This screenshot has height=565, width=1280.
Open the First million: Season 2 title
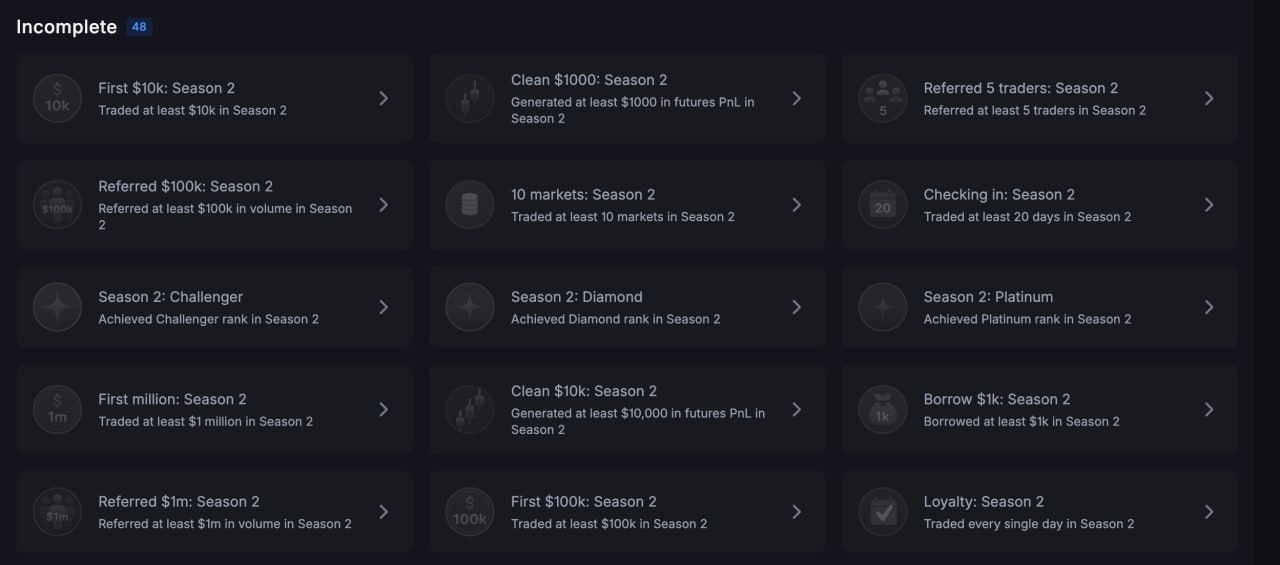pos(172,399)
